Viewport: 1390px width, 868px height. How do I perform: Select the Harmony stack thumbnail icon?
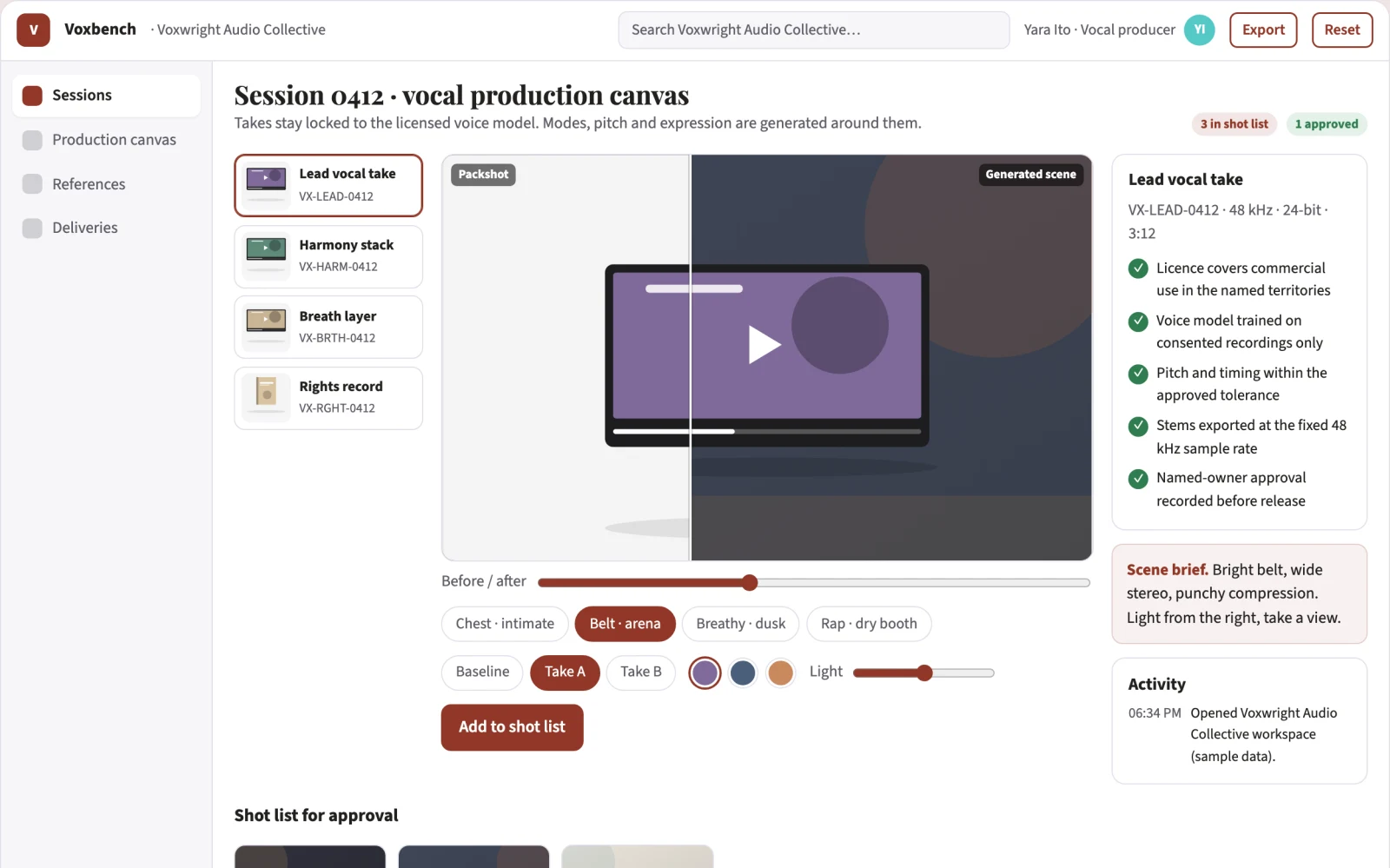pos(266,255)
